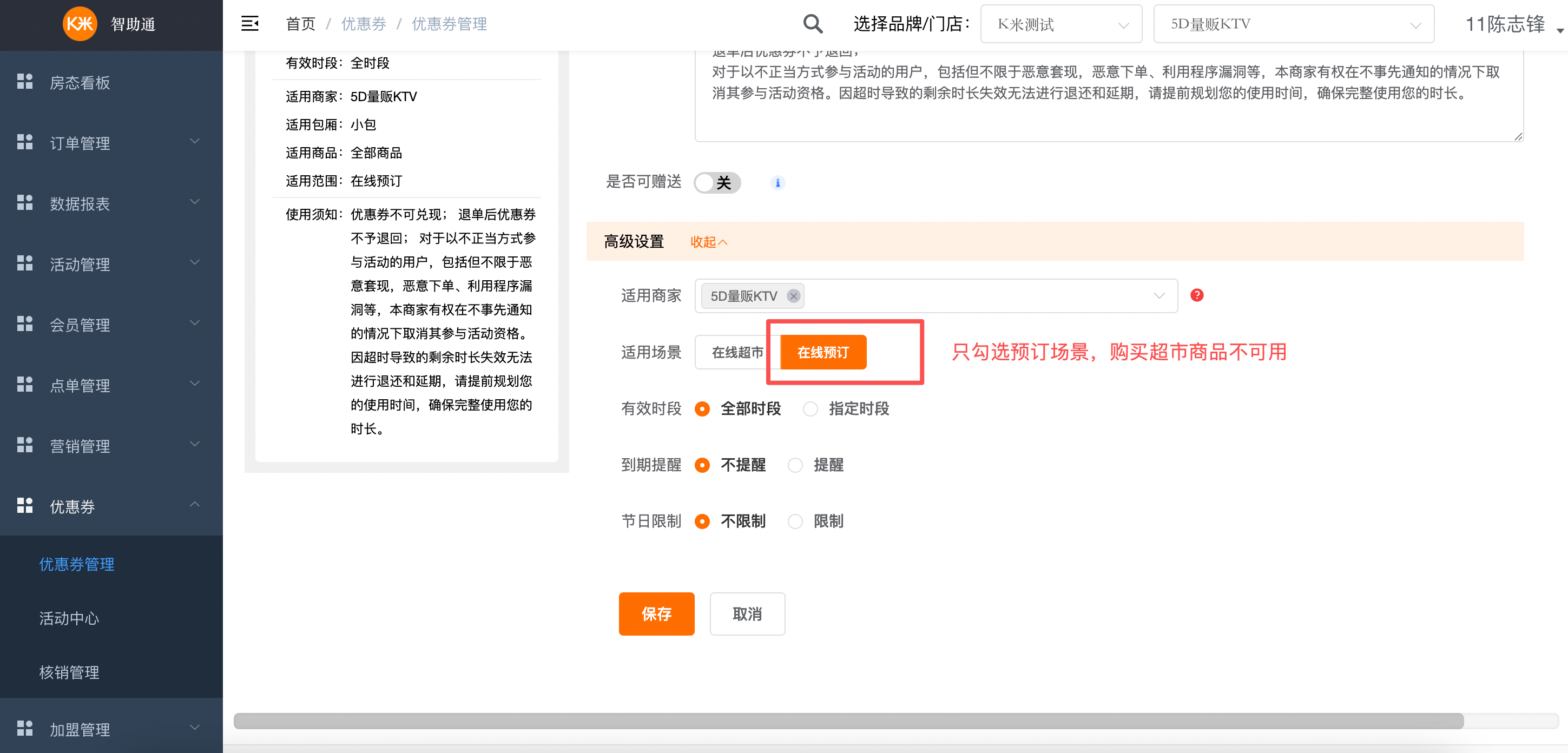
Task: Open 房态看板 in sidebar
Action: tap(111, 82)
